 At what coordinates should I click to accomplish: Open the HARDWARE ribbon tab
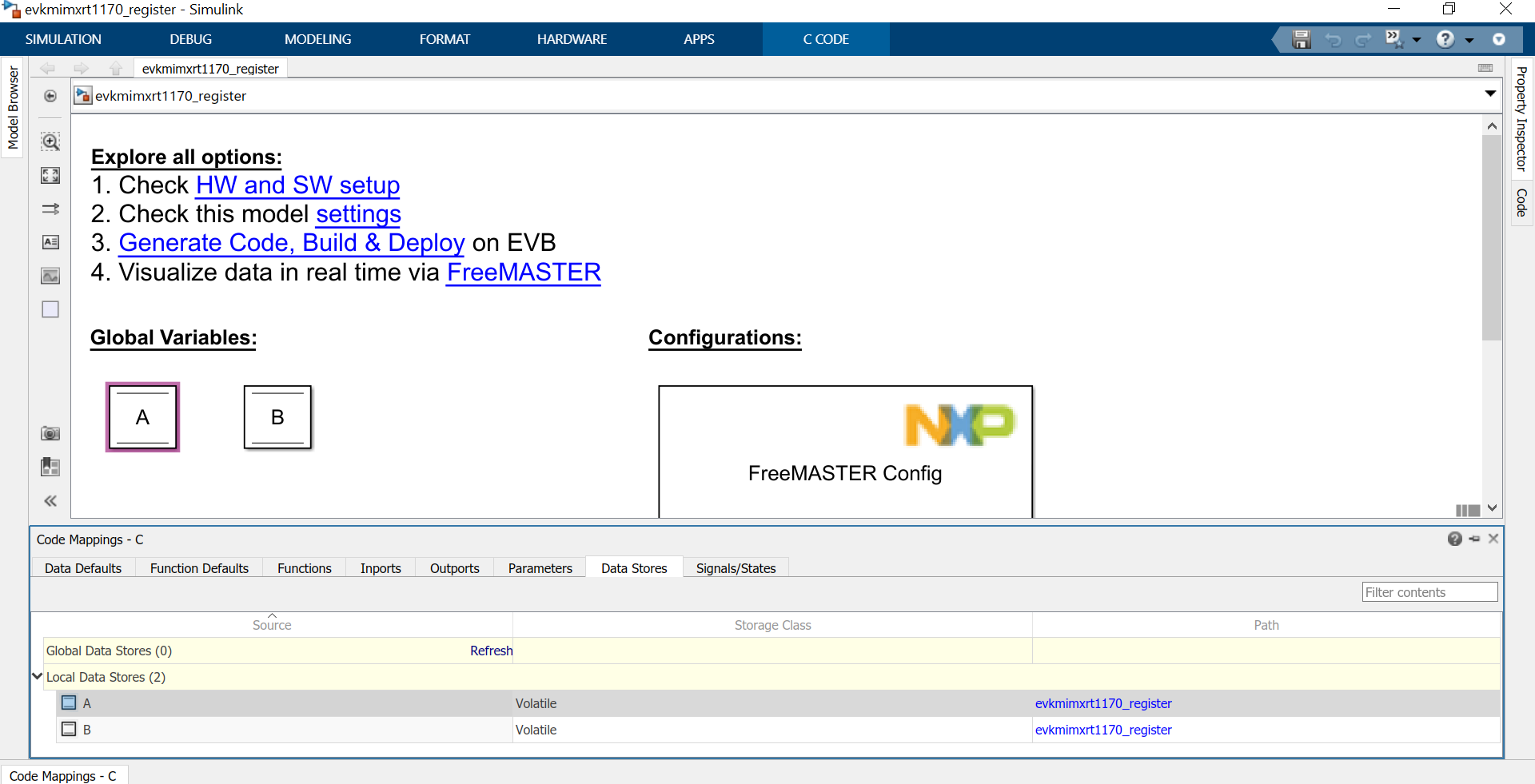572,38
